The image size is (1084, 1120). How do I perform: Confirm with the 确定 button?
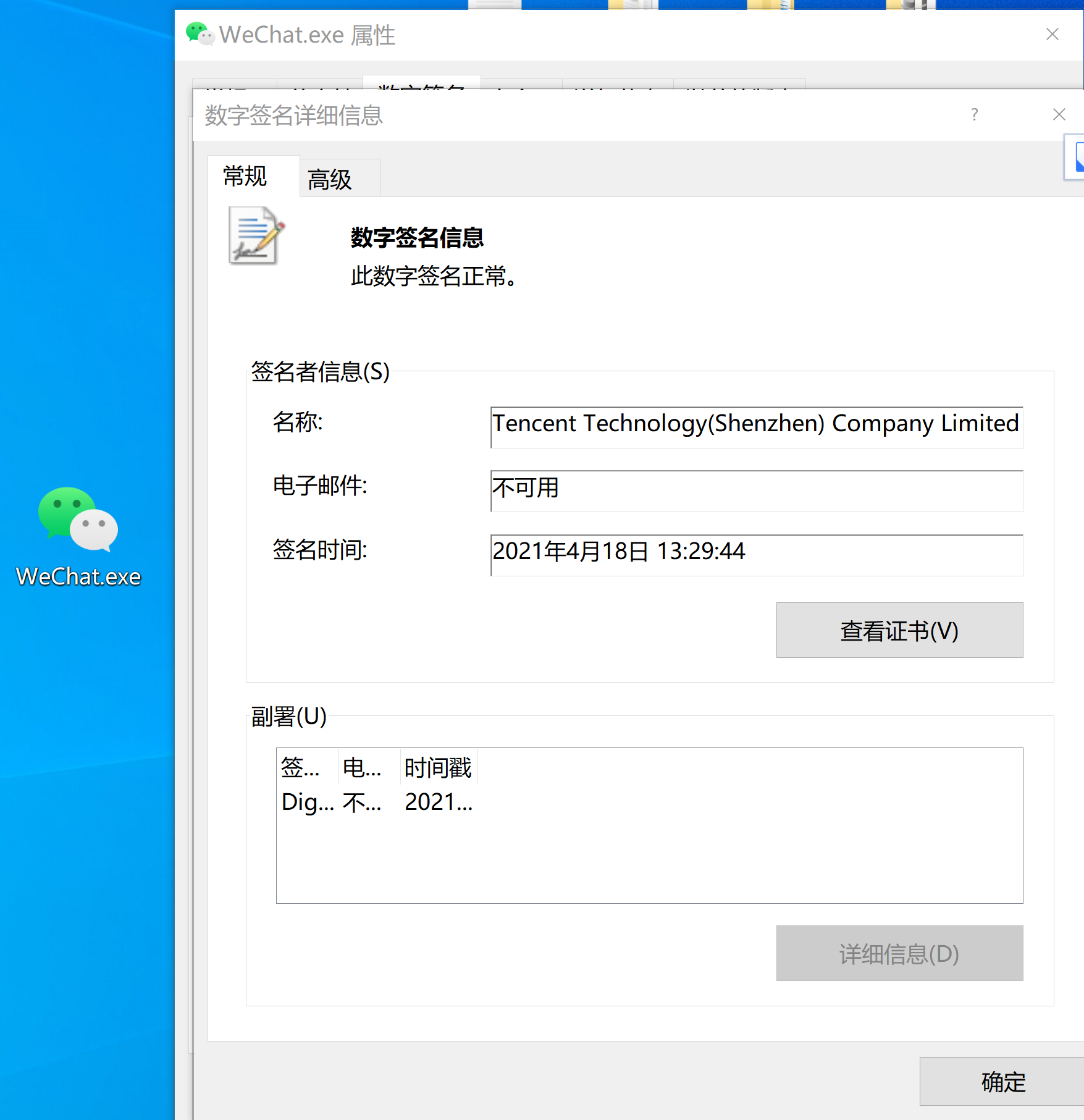tap(1002, 1082)
